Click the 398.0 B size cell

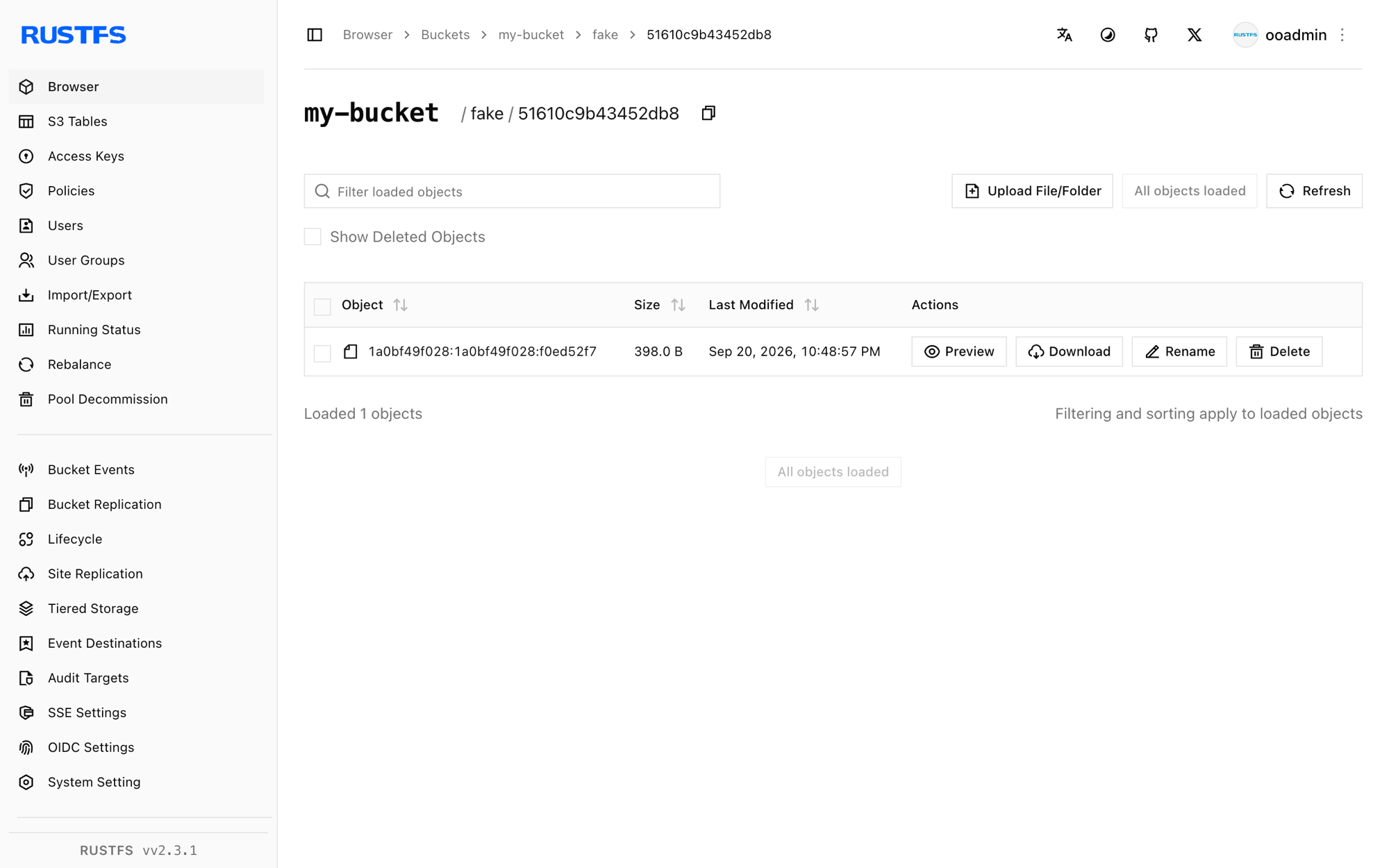coord(658,351)
